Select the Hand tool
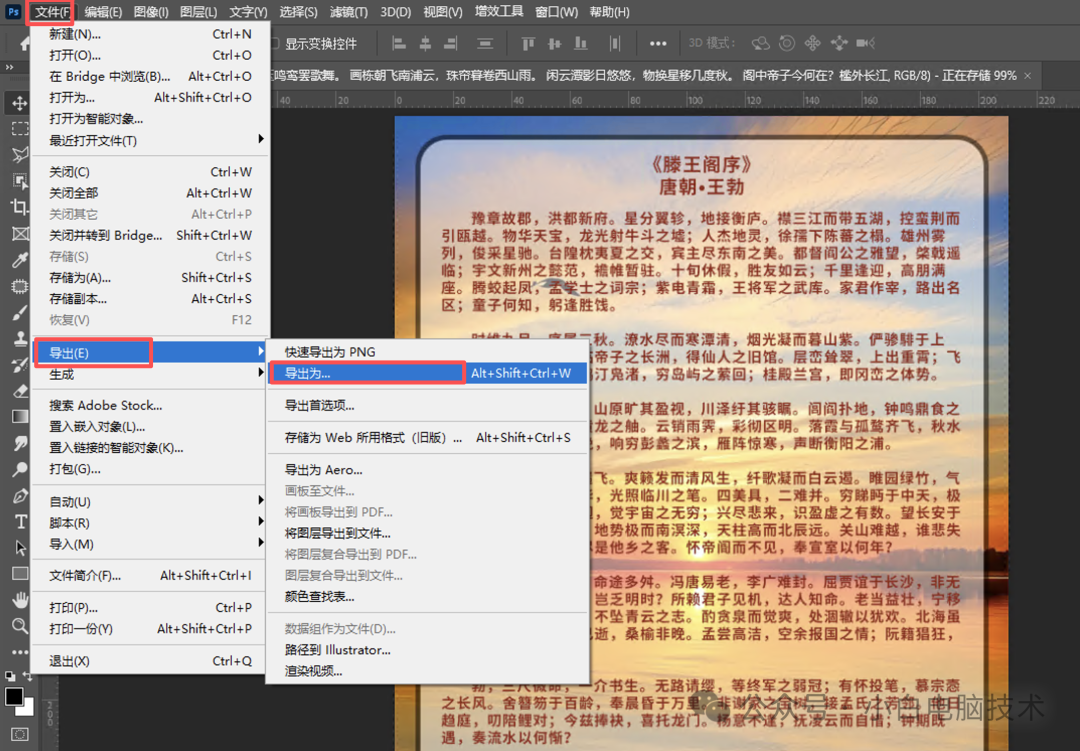1080x751 pixels. pos(19,599)
